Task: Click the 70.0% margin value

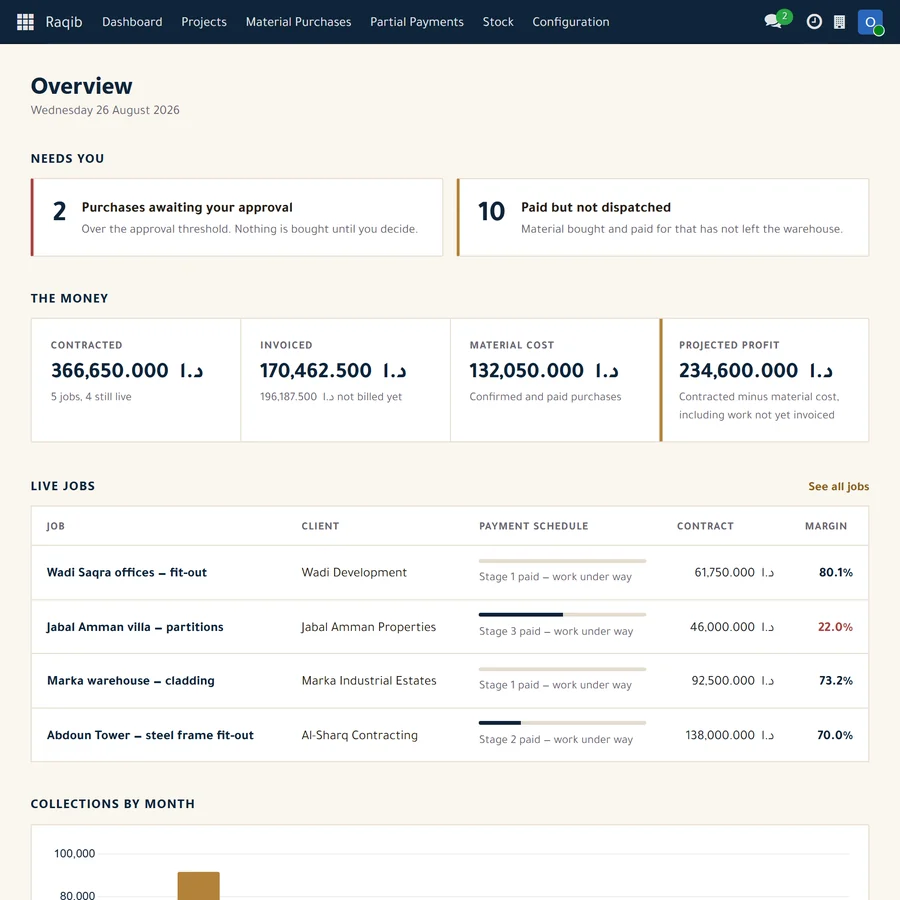Action: 835,735
